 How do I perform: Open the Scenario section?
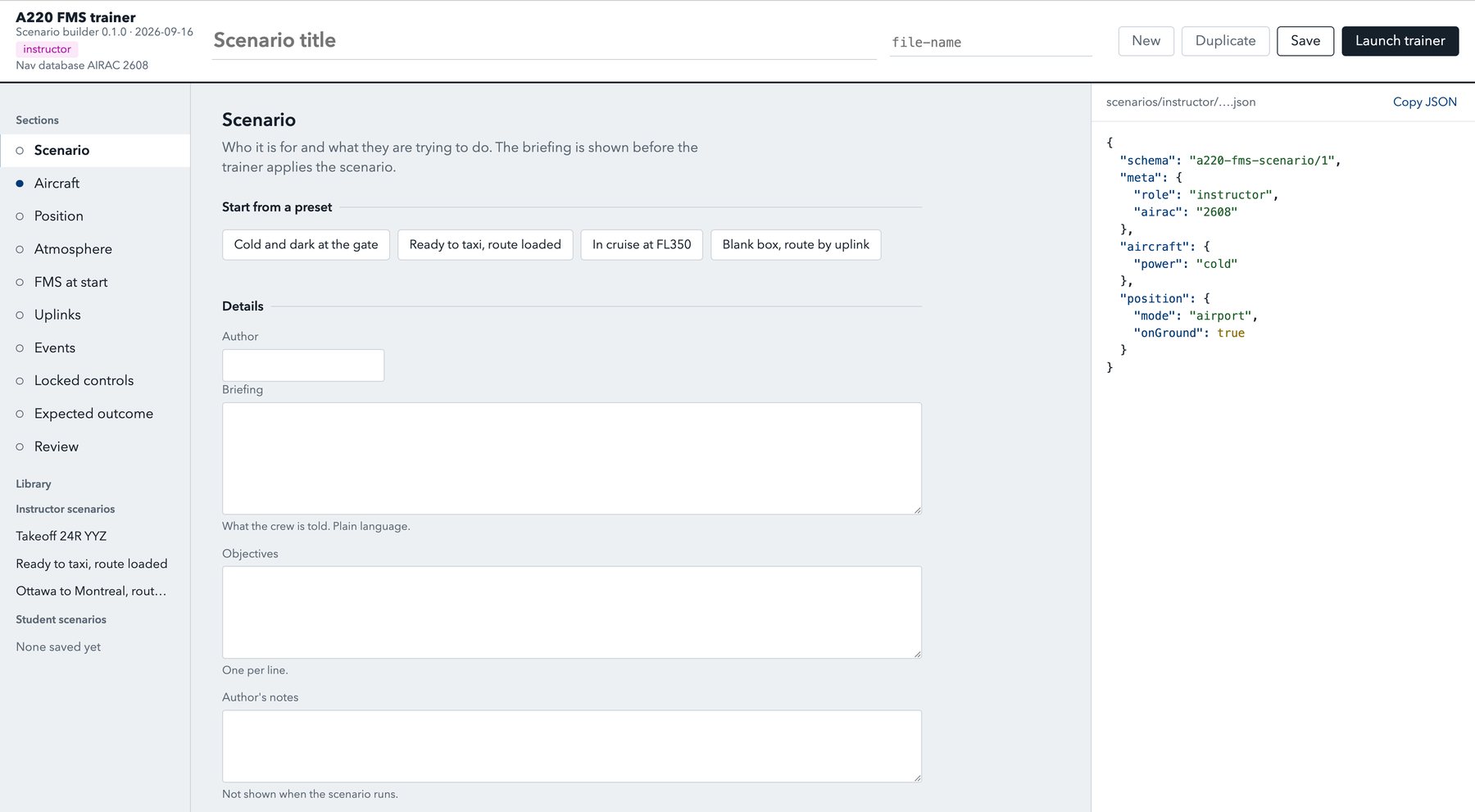click(95, 150)
